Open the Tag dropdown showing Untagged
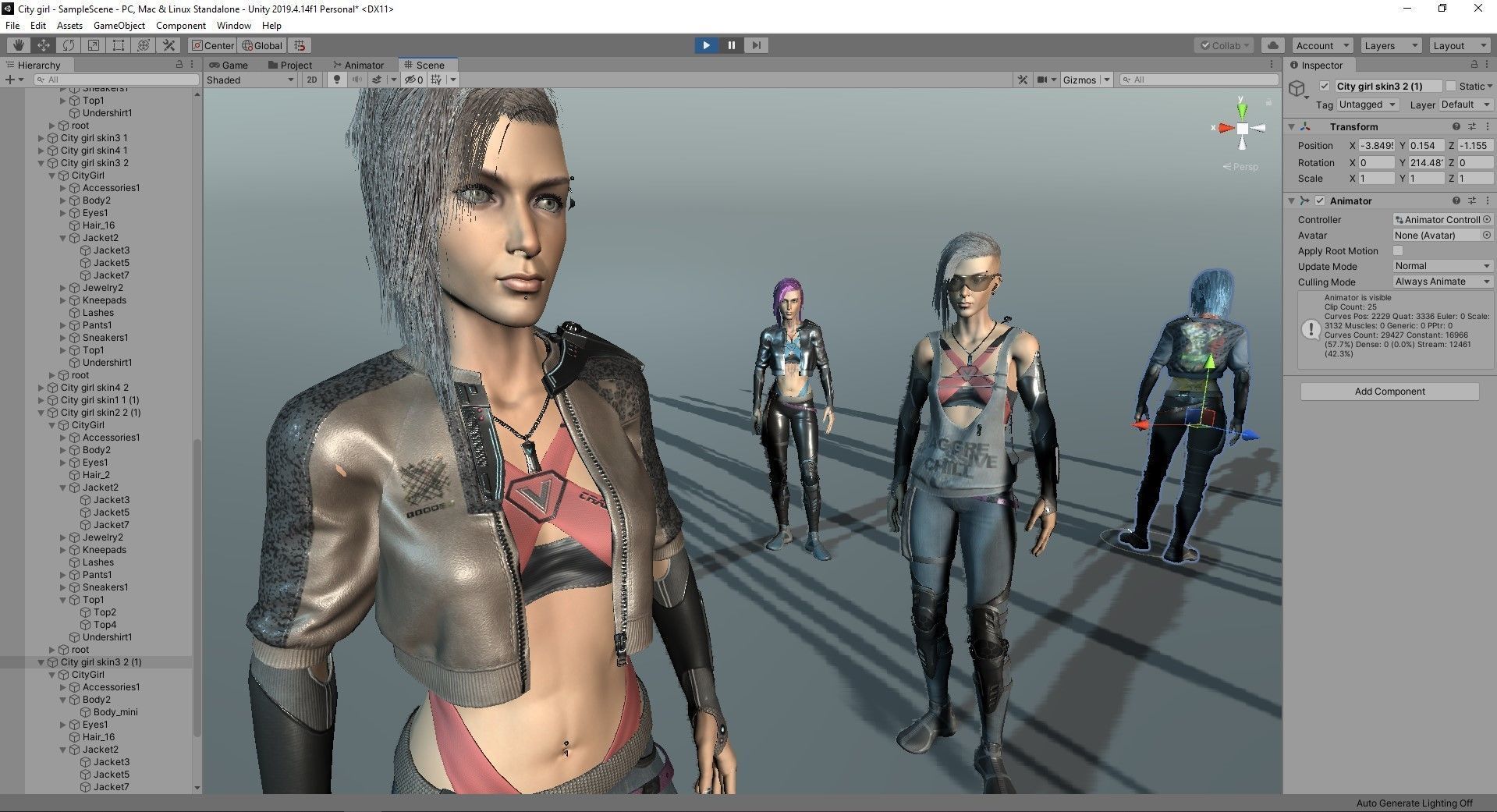Screen dimensions: 1497x812 1368,105
